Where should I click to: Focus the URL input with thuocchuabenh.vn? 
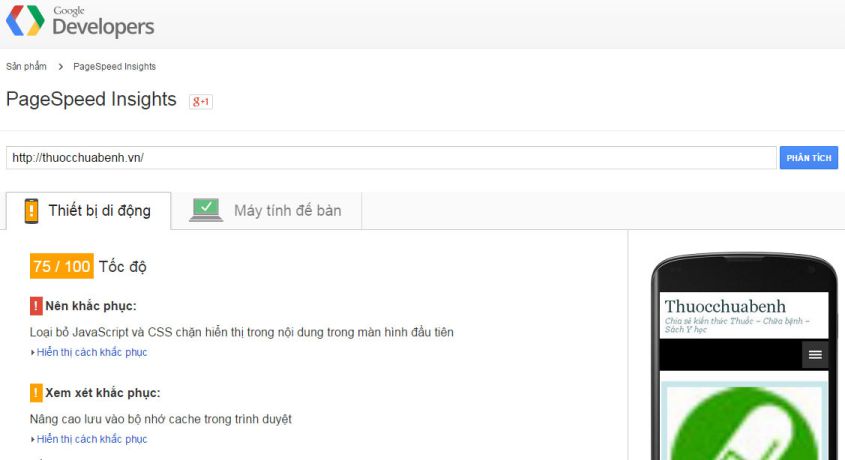coord(391,158)
